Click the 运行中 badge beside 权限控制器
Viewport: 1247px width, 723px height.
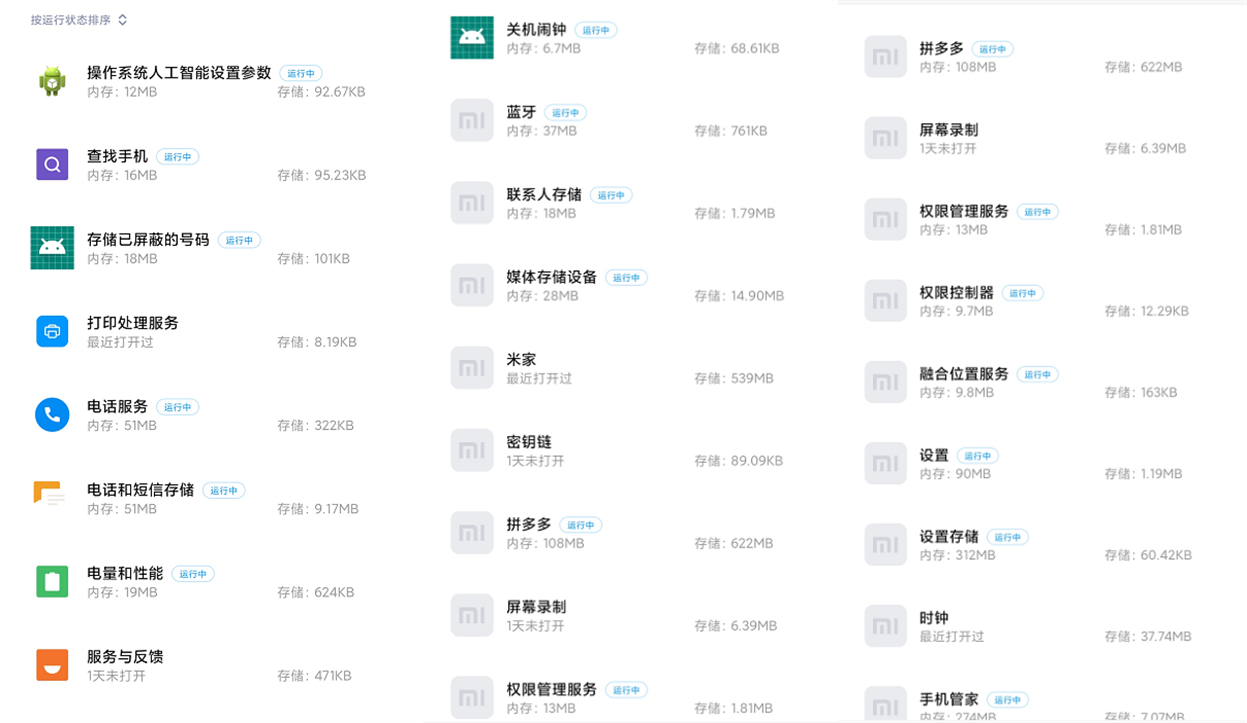[x=1023, y=293]
